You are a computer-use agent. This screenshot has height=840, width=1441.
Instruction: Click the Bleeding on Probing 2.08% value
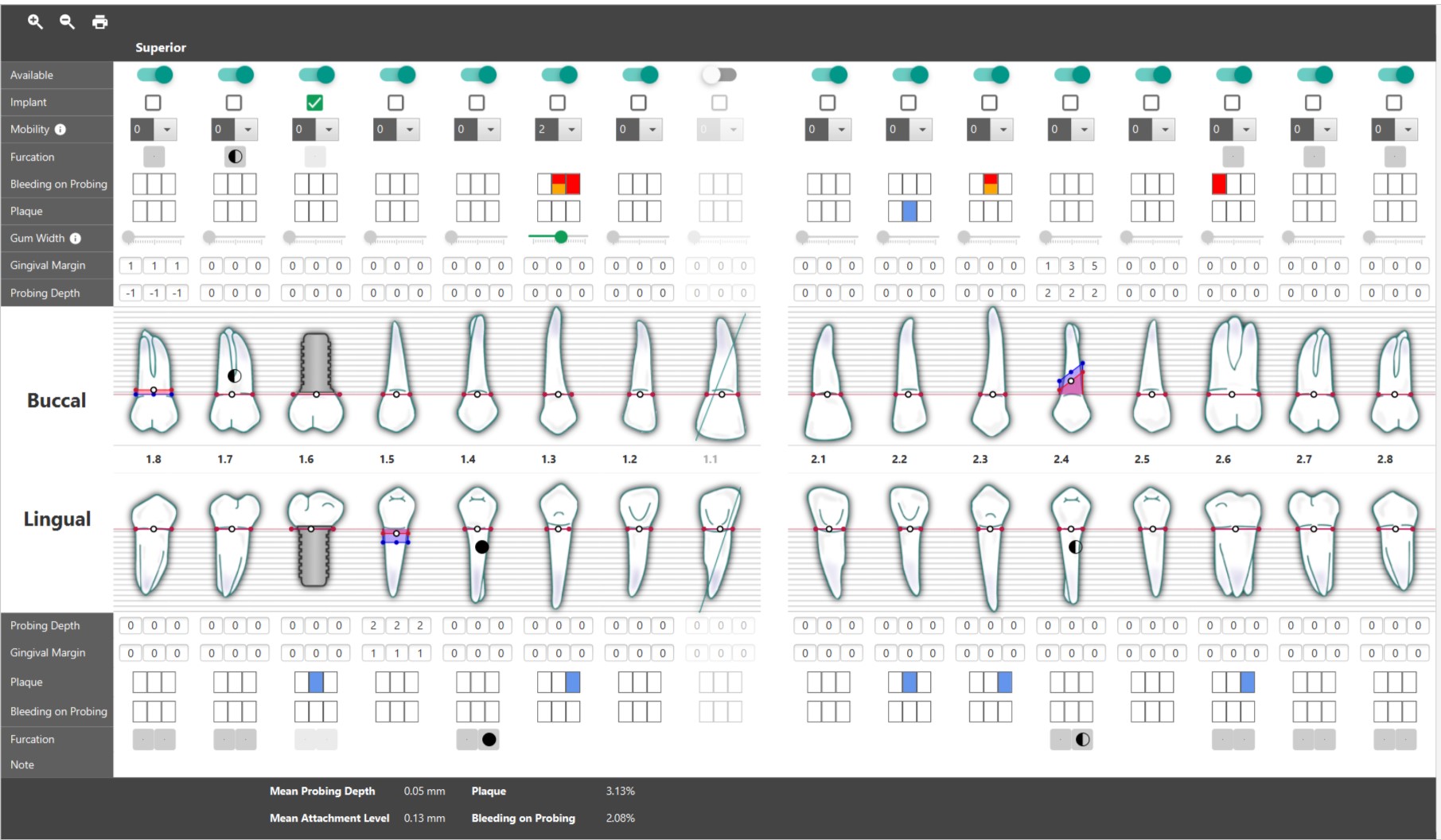620,818
